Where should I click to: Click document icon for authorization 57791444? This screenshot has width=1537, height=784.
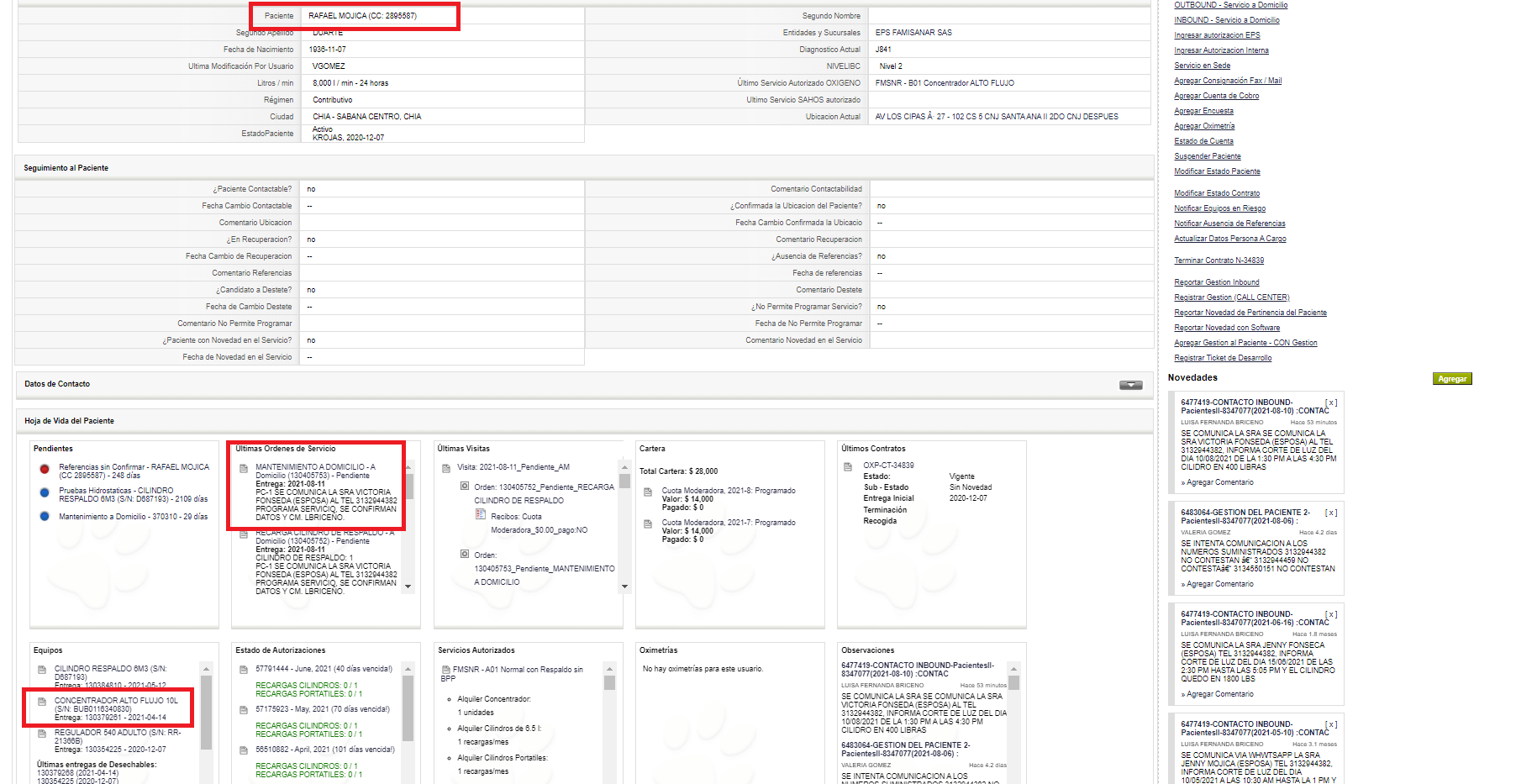coord(244,670)
